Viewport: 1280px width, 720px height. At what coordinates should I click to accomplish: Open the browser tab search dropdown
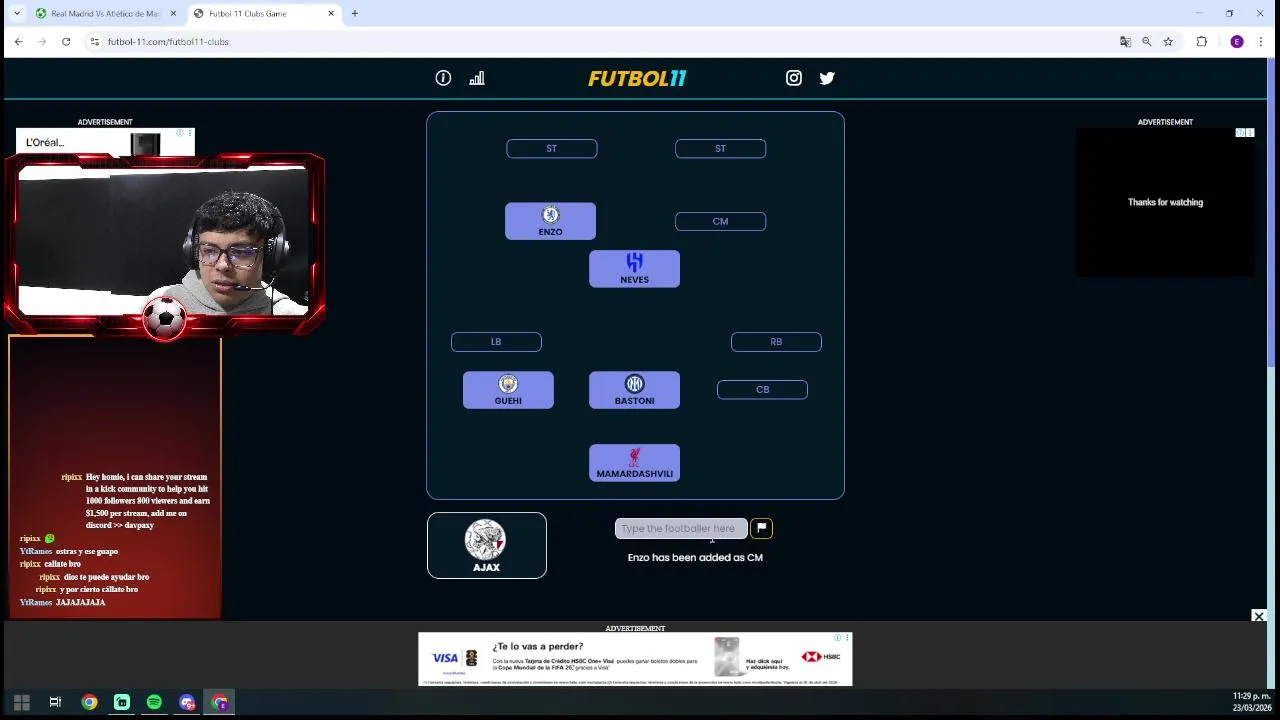tap(16, 13)
